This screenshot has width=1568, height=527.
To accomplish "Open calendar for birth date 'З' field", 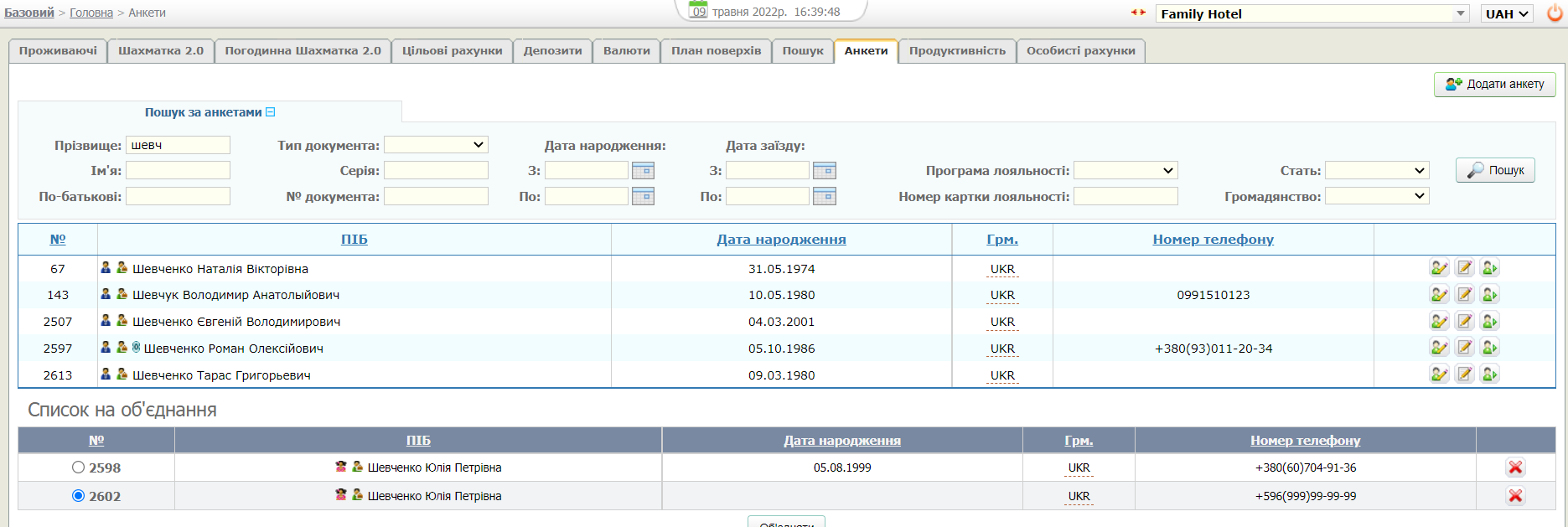I will [x=643, y=171].
